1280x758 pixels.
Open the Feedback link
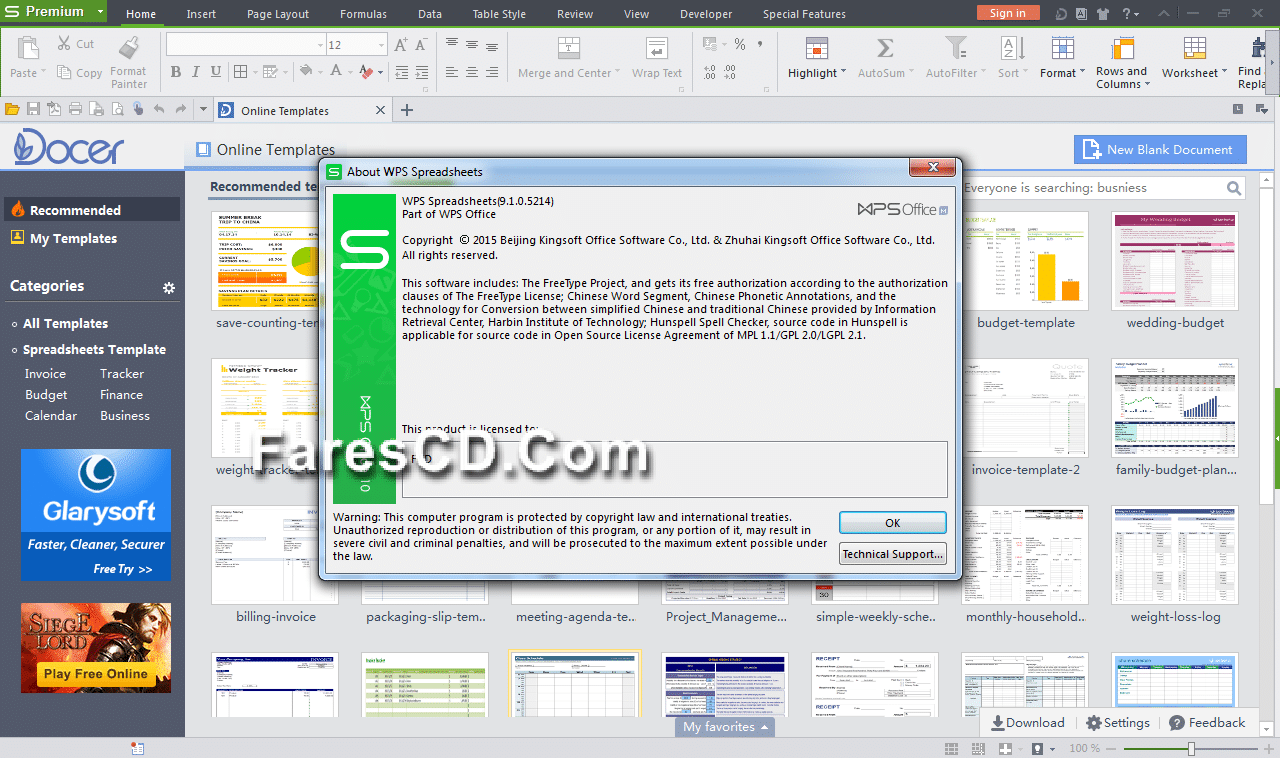click(x=1207, y=723)
